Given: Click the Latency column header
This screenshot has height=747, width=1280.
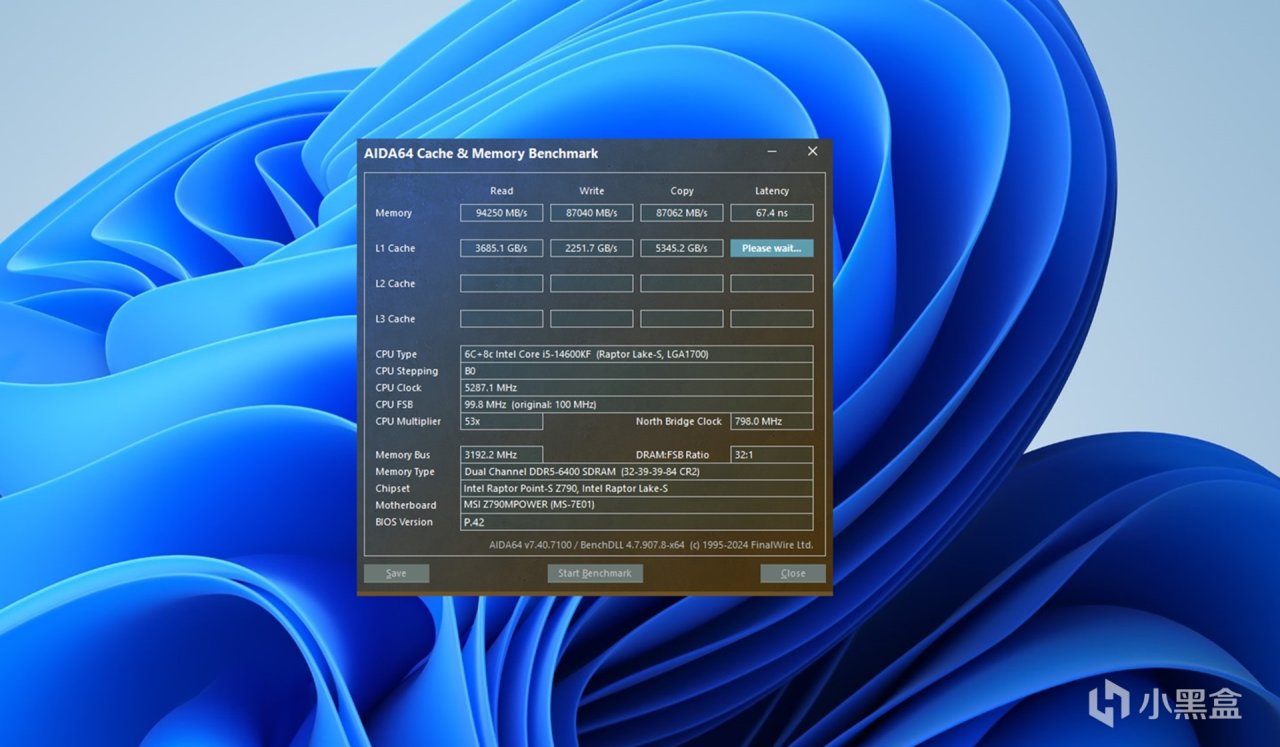Looking at the screenshot, I should pyautogui.click(x=772, y=191).
